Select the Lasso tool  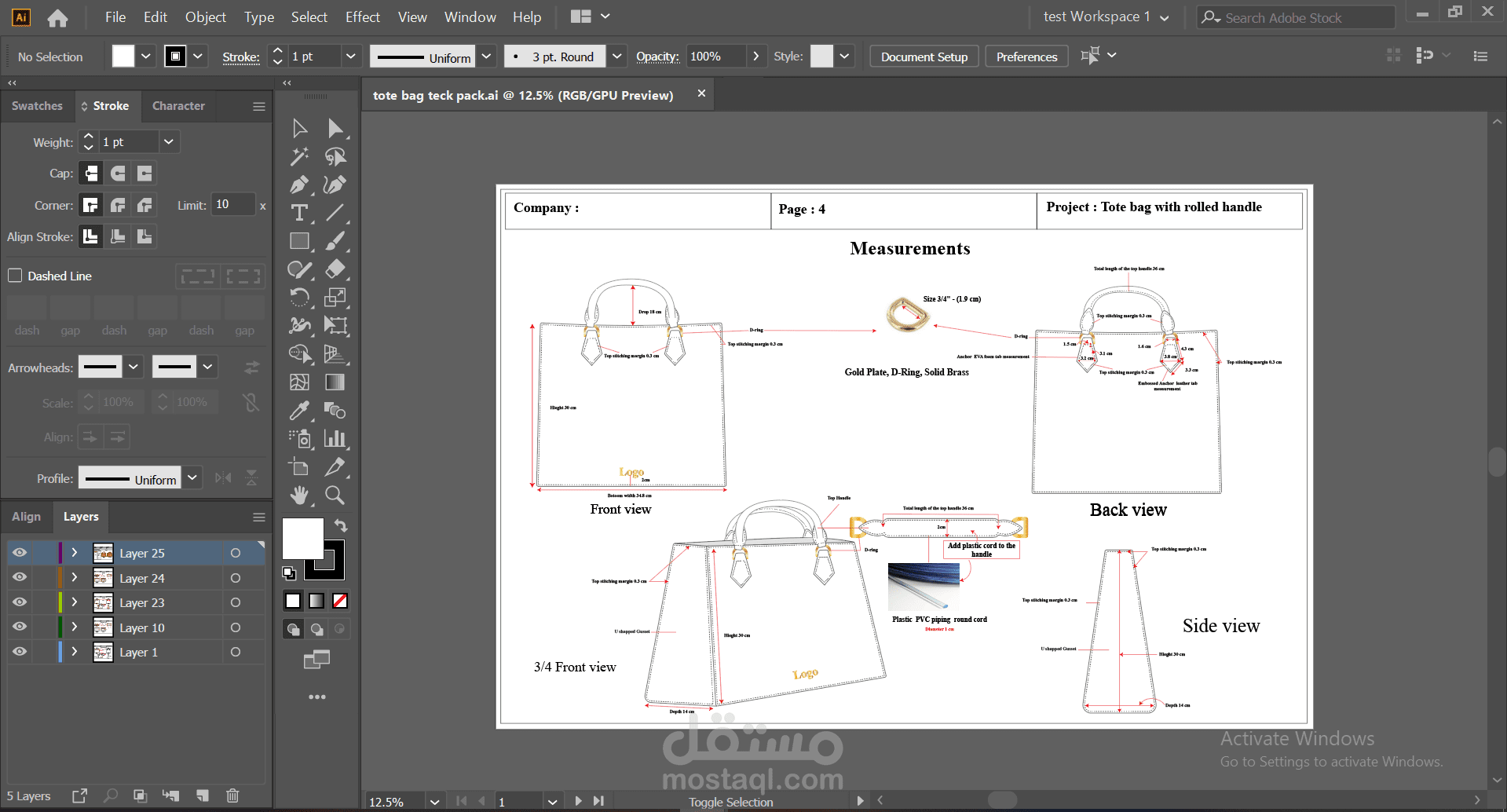coord(335,156)
